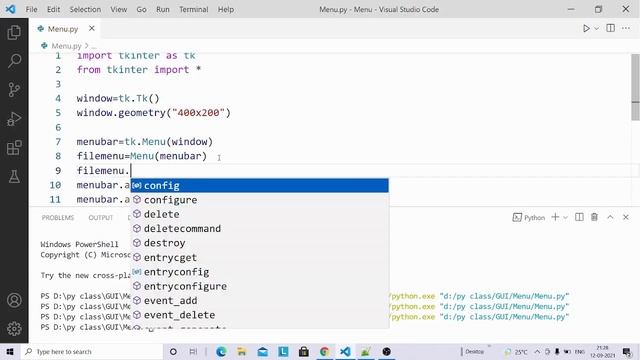Choose entryconfig from the suggestion list
This screenshot has height=360, width=640.
pos(260,272)
